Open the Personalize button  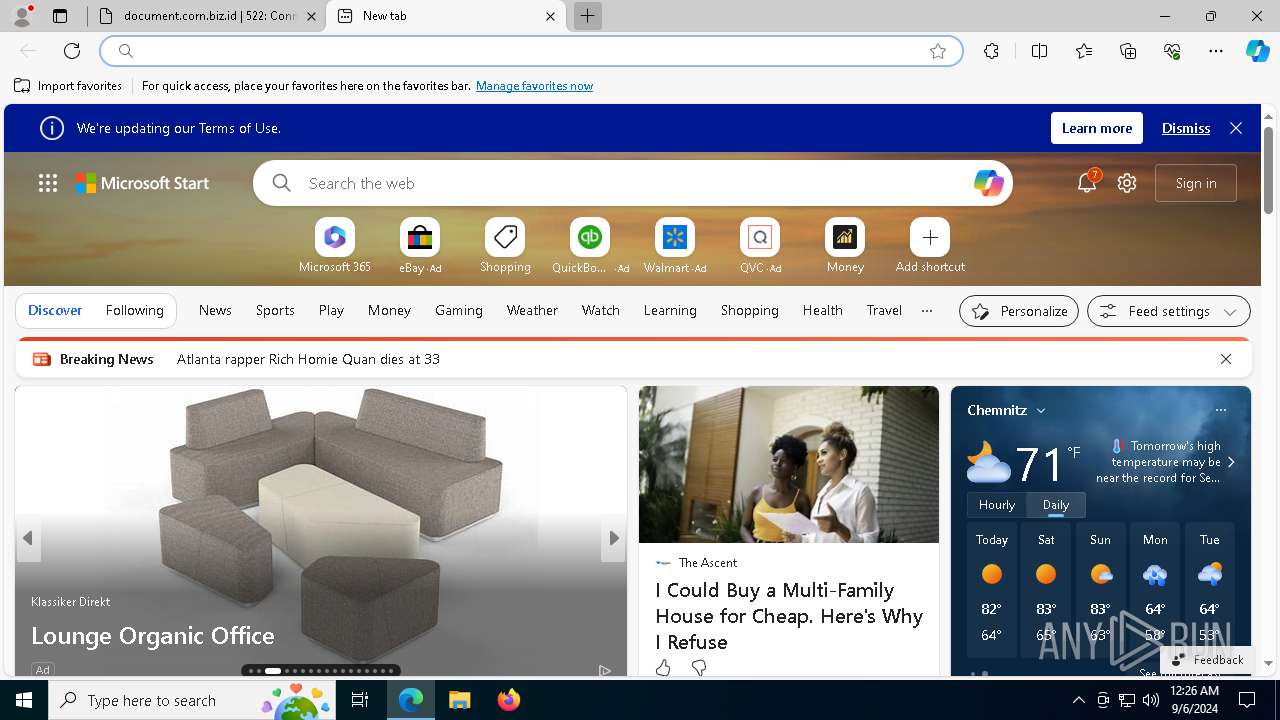tap(1019, 311)
